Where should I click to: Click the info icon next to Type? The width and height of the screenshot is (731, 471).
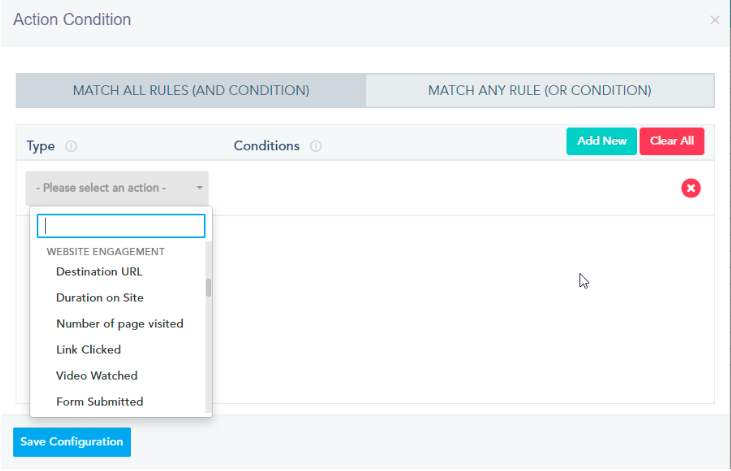tap(71, 146)
